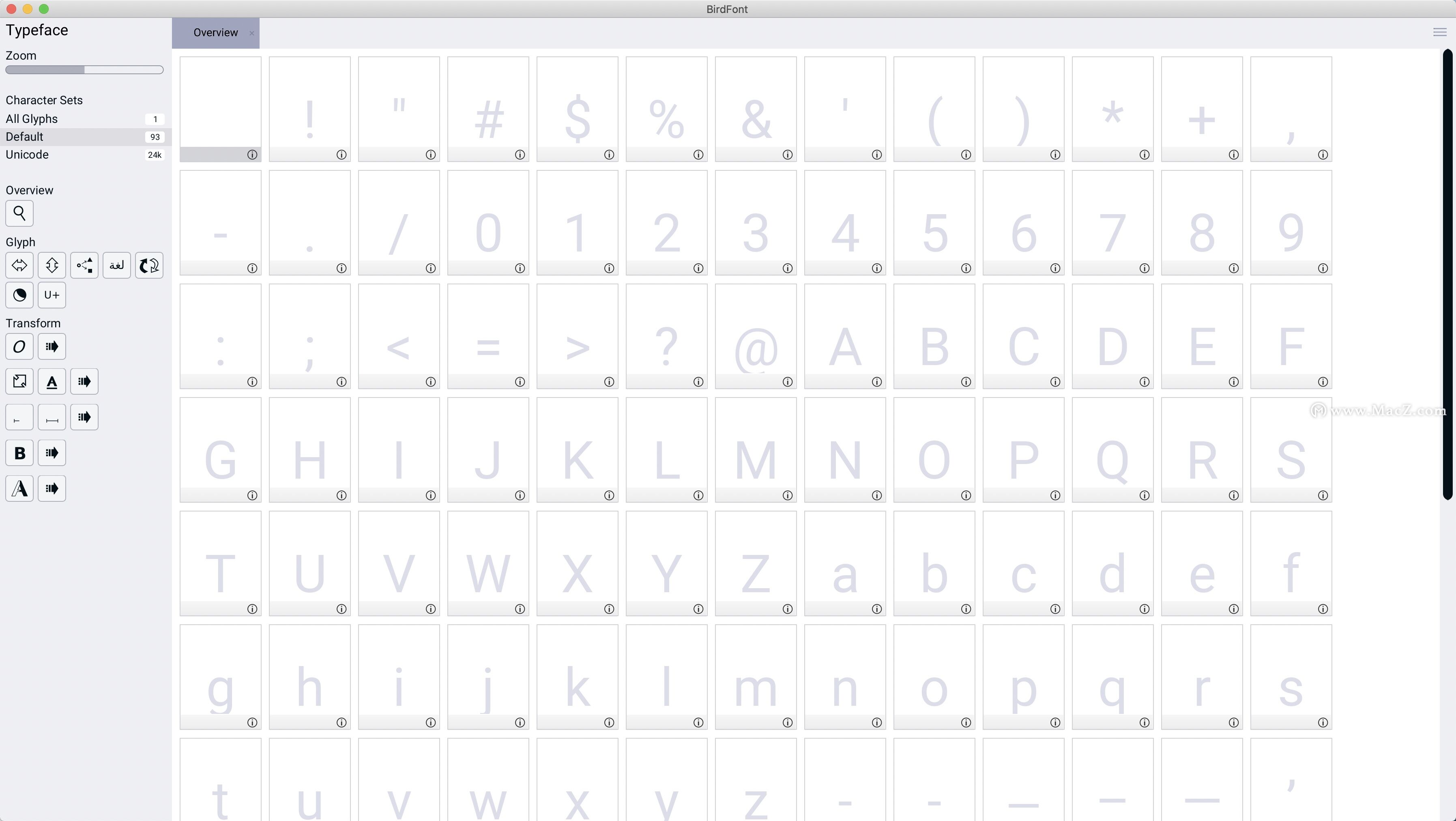Screen dimensions: 1456x821
Task: Select the flip horizontal glyph tool
Action: 19,265
